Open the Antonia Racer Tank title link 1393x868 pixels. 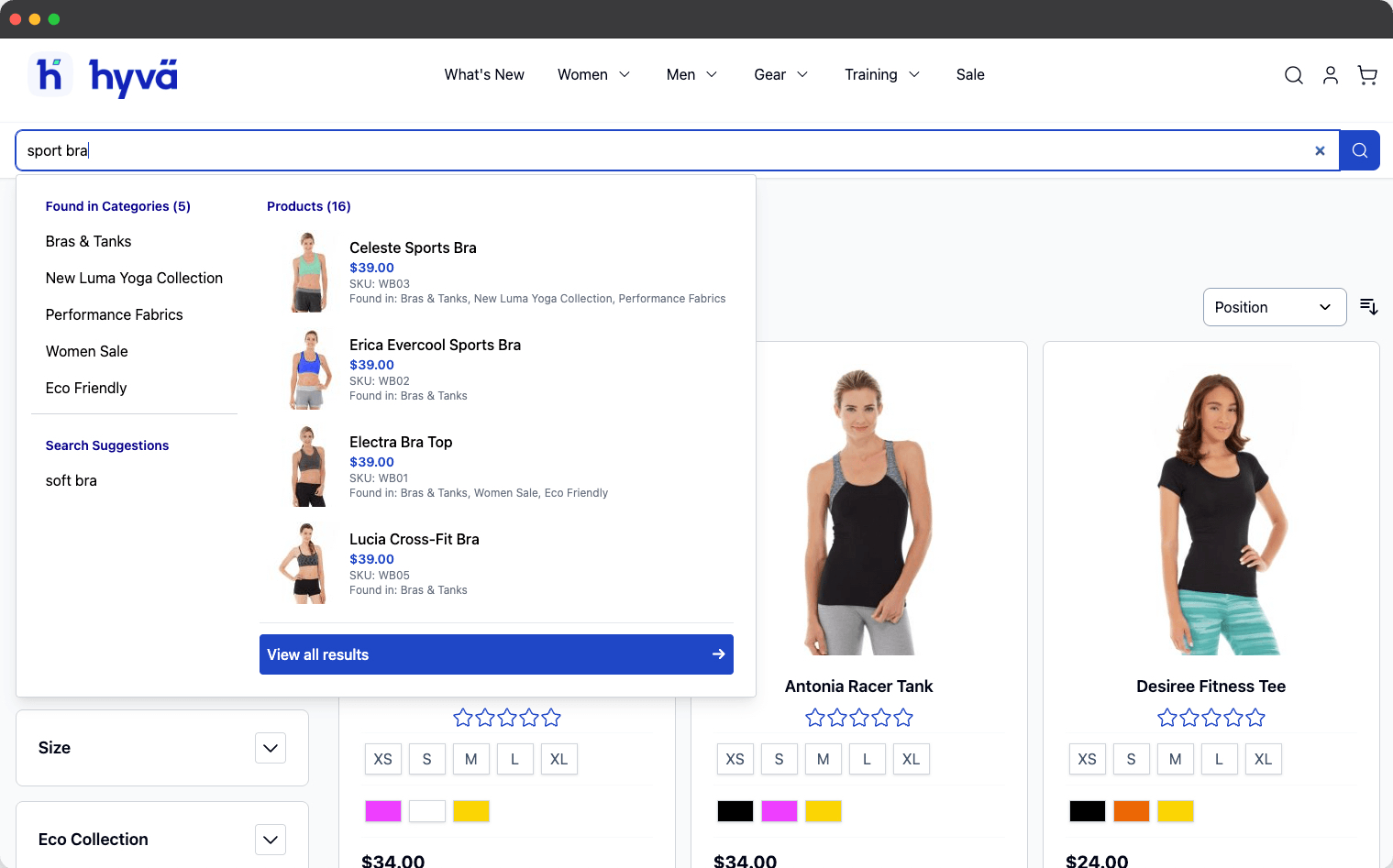(x=858, y=687)
